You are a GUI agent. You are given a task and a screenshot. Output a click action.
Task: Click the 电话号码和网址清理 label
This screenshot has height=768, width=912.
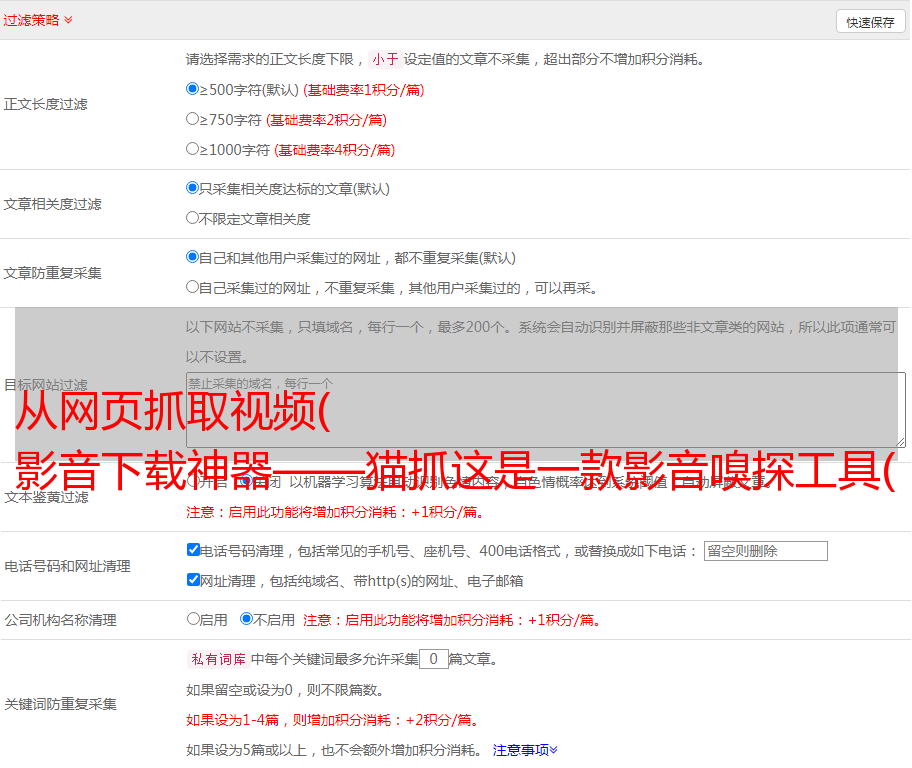coord(67,566)
